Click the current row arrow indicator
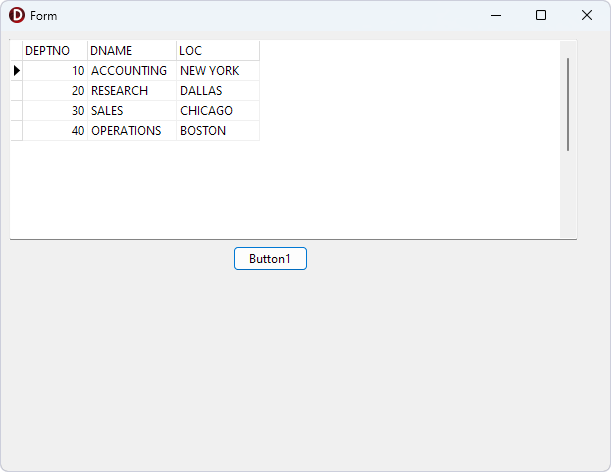Image resolution: width=611 pixels, height=472 pixels. point(16,71)
